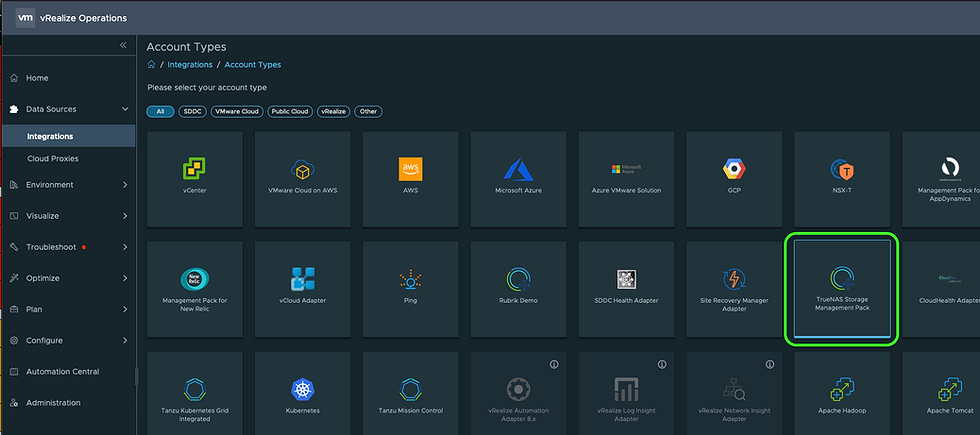Expand the Plan menu chevron
The height and width of the screenshot is (435, 980).
125,309
